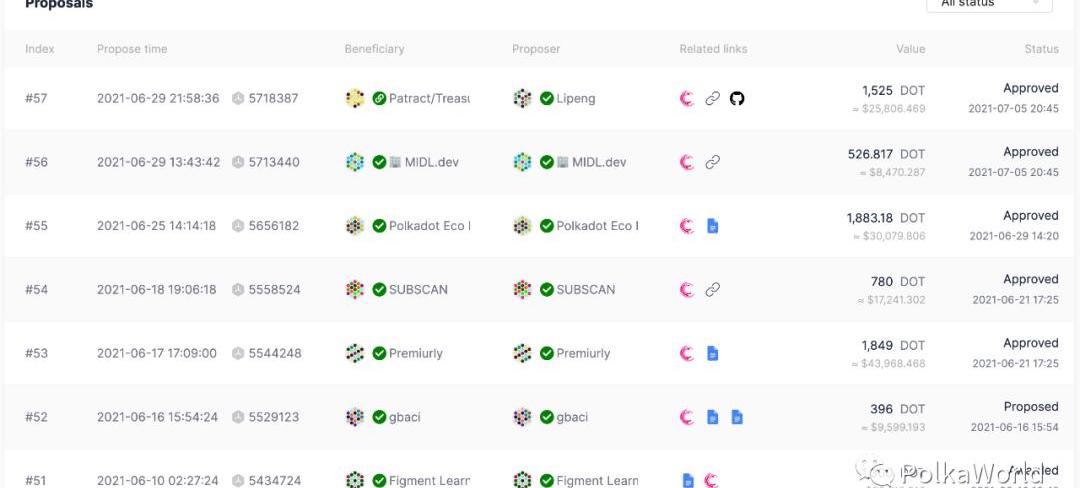Open the GitHub link for proposal #57
This screenshot has height=488, width=1080.
click(x=737, y=98)
